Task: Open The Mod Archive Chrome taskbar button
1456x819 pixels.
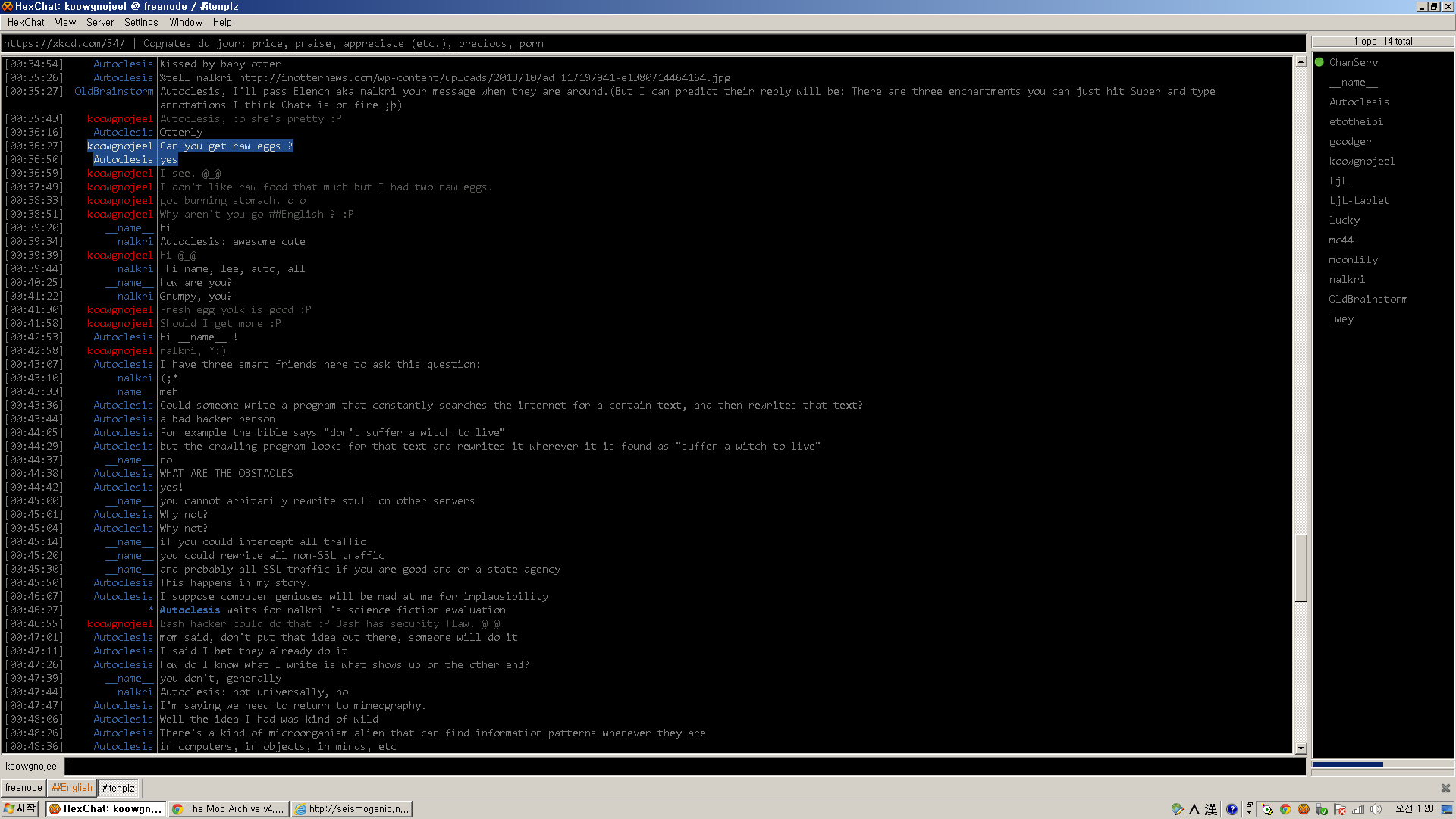Action: tap(228, 809)
